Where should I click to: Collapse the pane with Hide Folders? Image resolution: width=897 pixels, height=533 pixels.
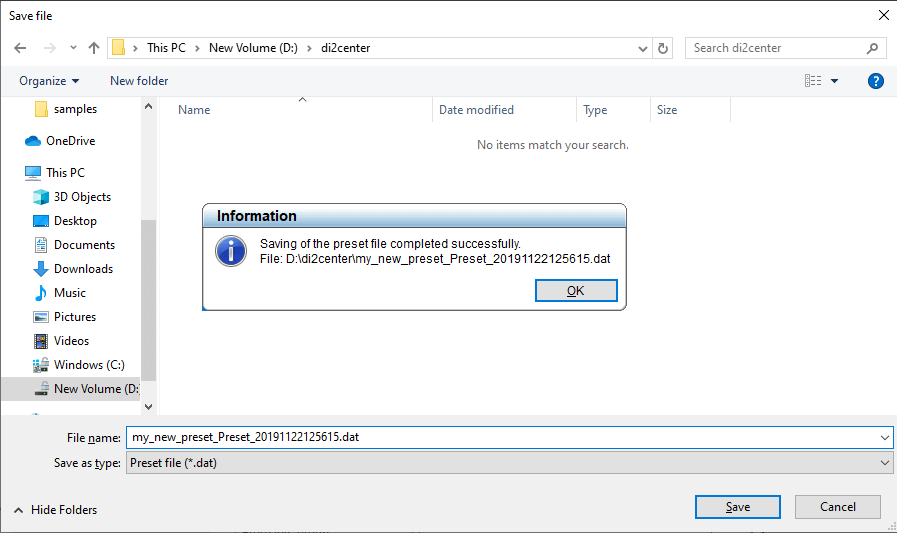tap(55, 510)
